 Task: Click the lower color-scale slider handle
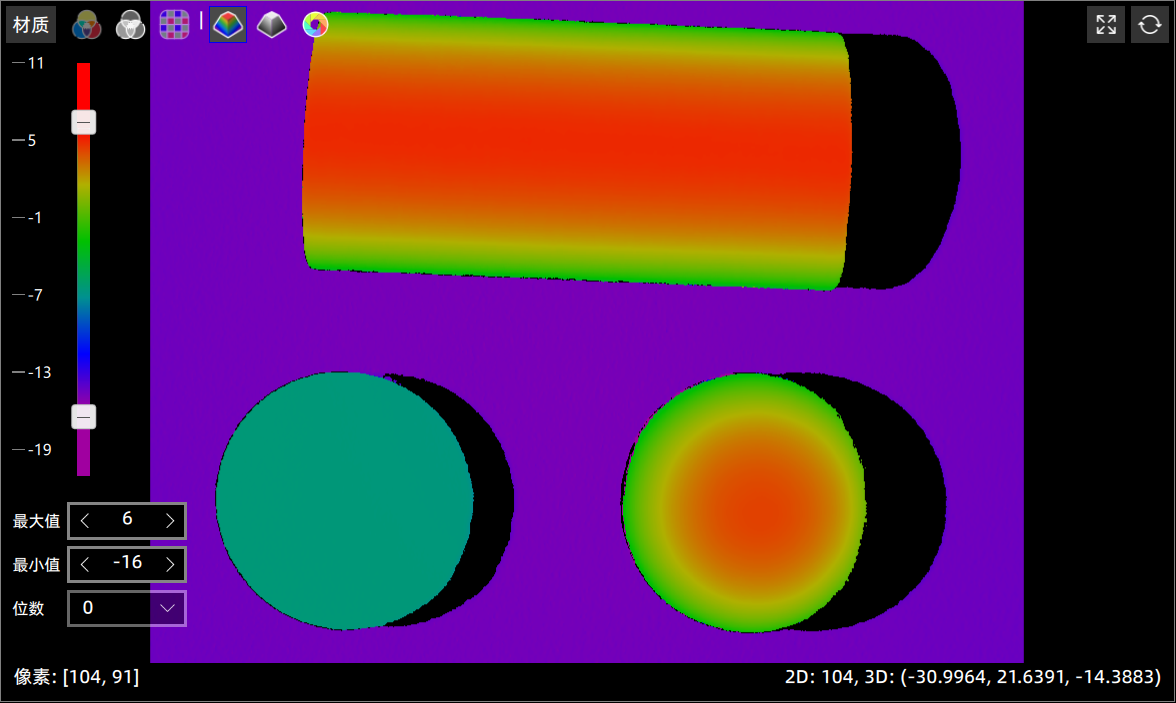pos(84,417)
